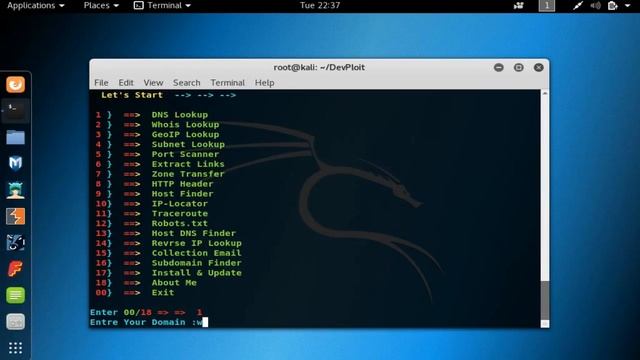
Task: Open the green notes icon in dock
Action: click(16, 295)
